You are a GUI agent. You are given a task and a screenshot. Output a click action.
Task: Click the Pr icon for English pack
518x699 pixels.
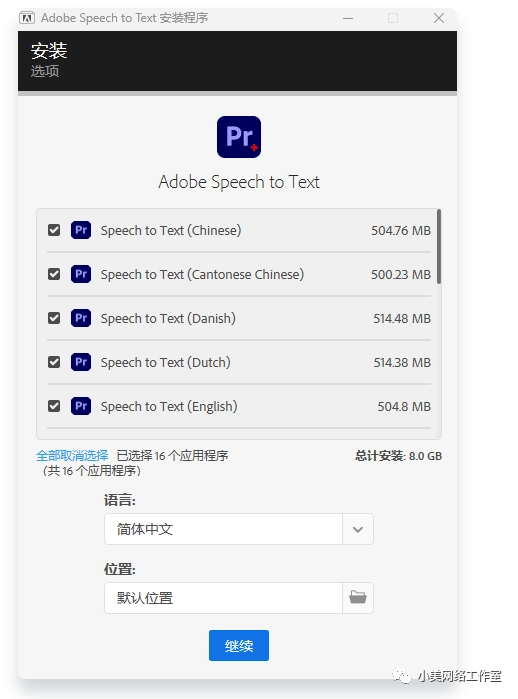[81, 406]
